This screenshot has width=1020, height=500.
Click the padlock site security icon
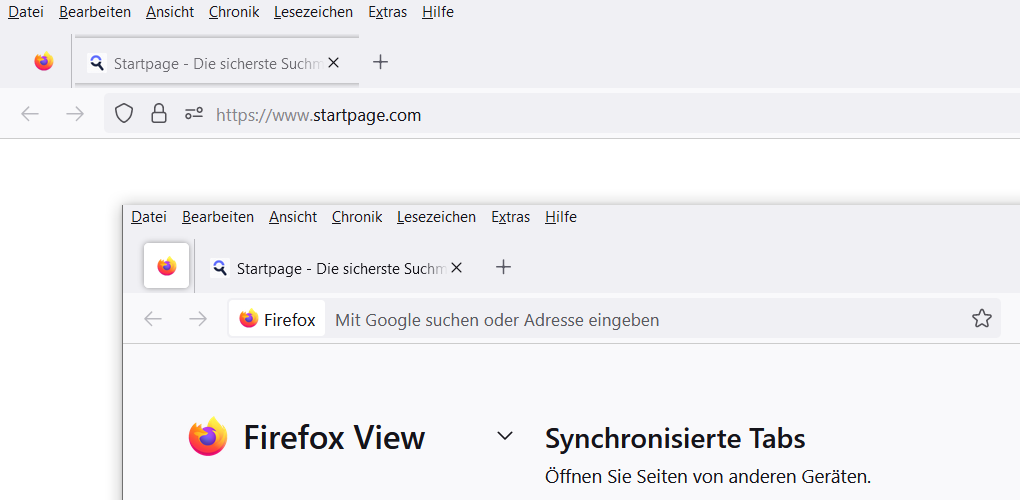coord(158,114)
